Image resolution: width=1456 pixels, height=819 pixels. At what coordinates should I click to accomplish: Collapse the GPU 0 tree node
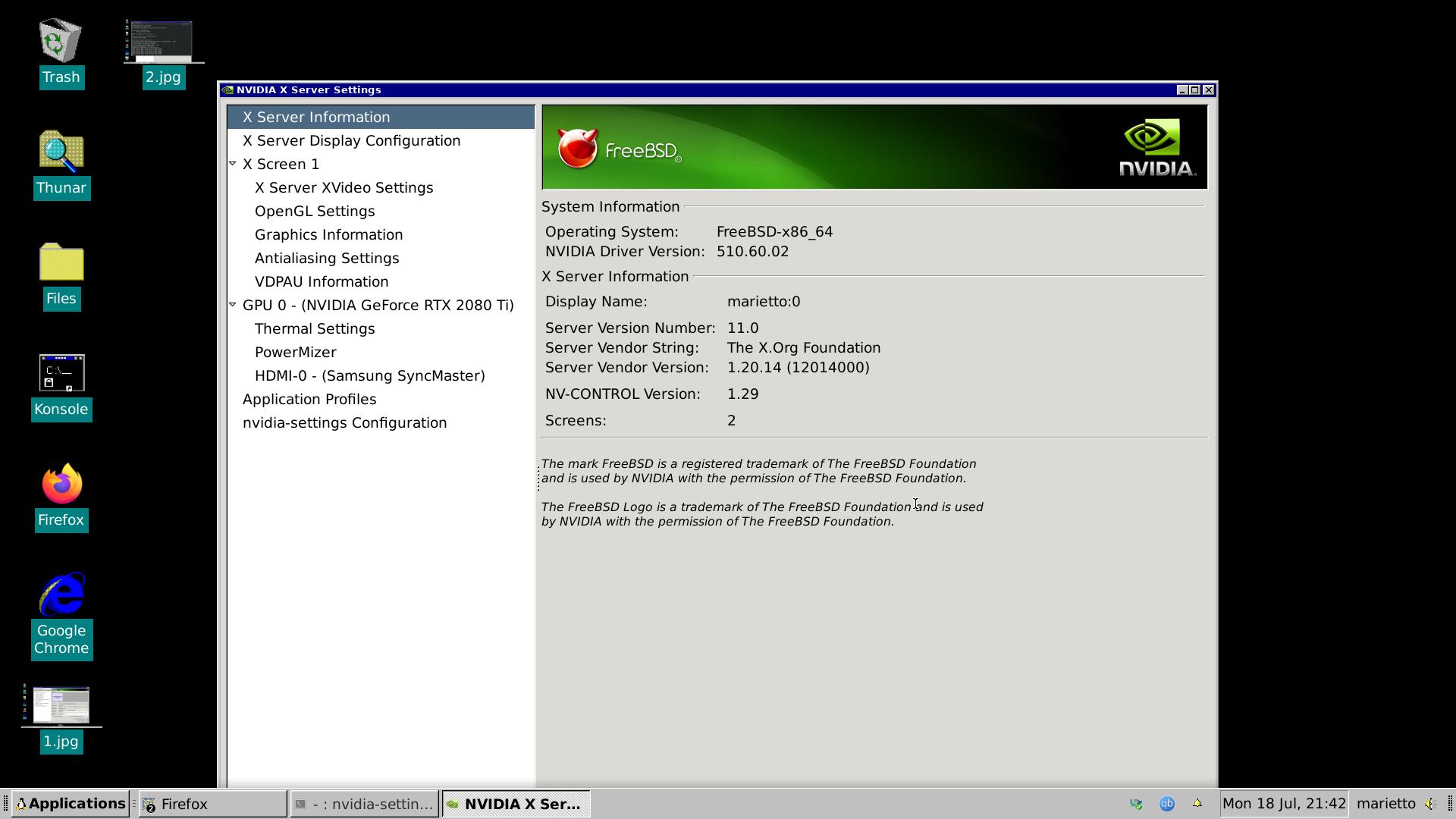pos(233,305)
